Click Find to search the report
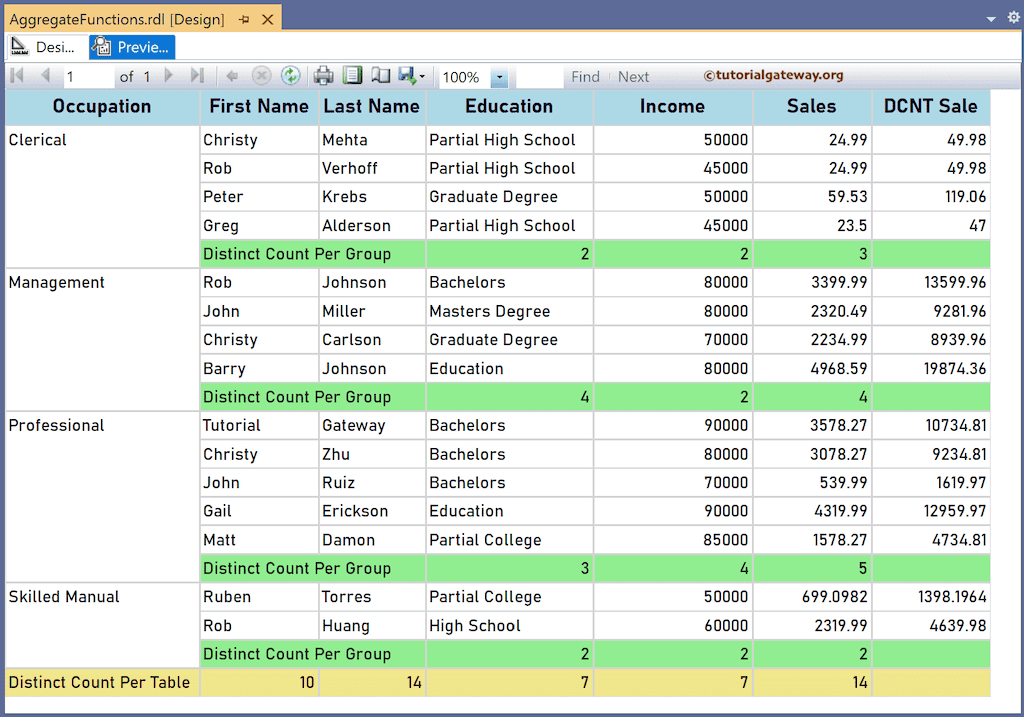This screenshot has width=1024, height=717. click(585, 76)
